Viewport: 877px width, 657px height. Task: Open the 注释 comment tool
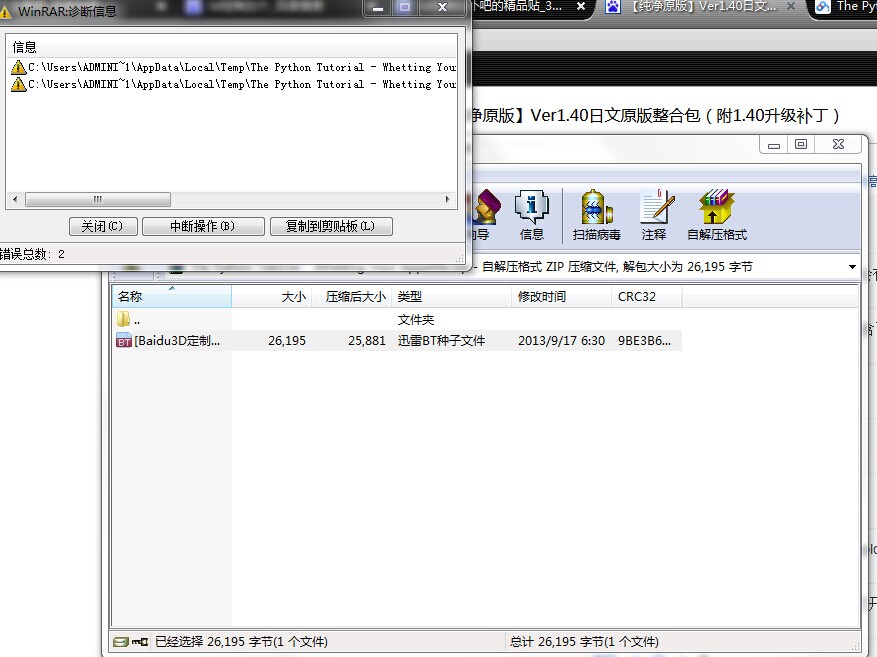654,215
